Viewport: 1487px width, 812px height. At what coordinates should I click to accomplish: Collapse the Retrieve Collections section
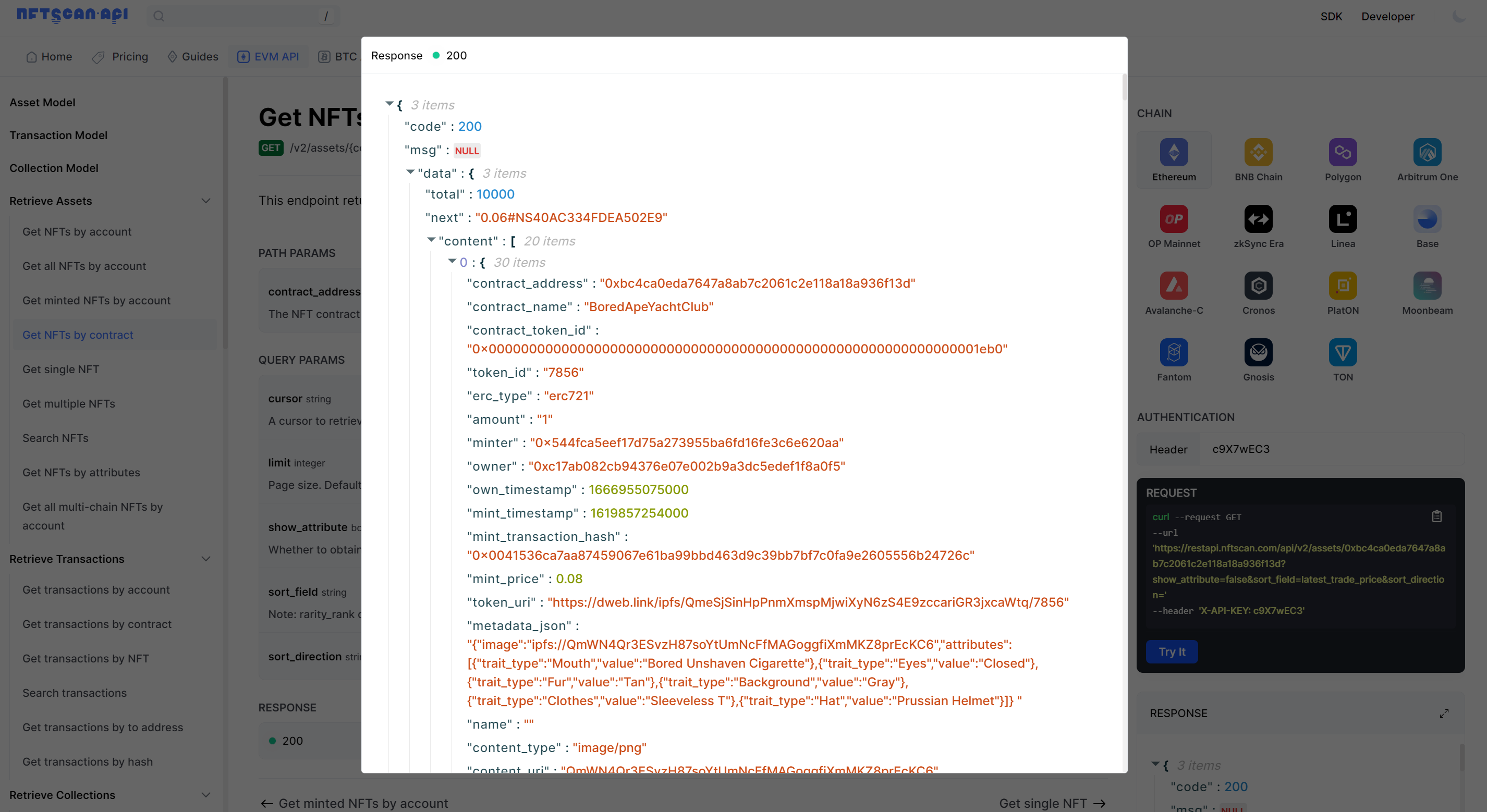click(205, 795)
